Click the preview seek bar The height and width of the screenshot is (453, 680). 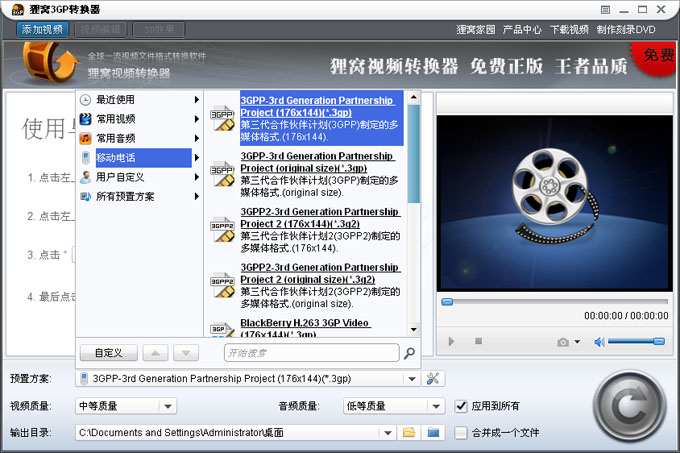(x=555, y=302)
